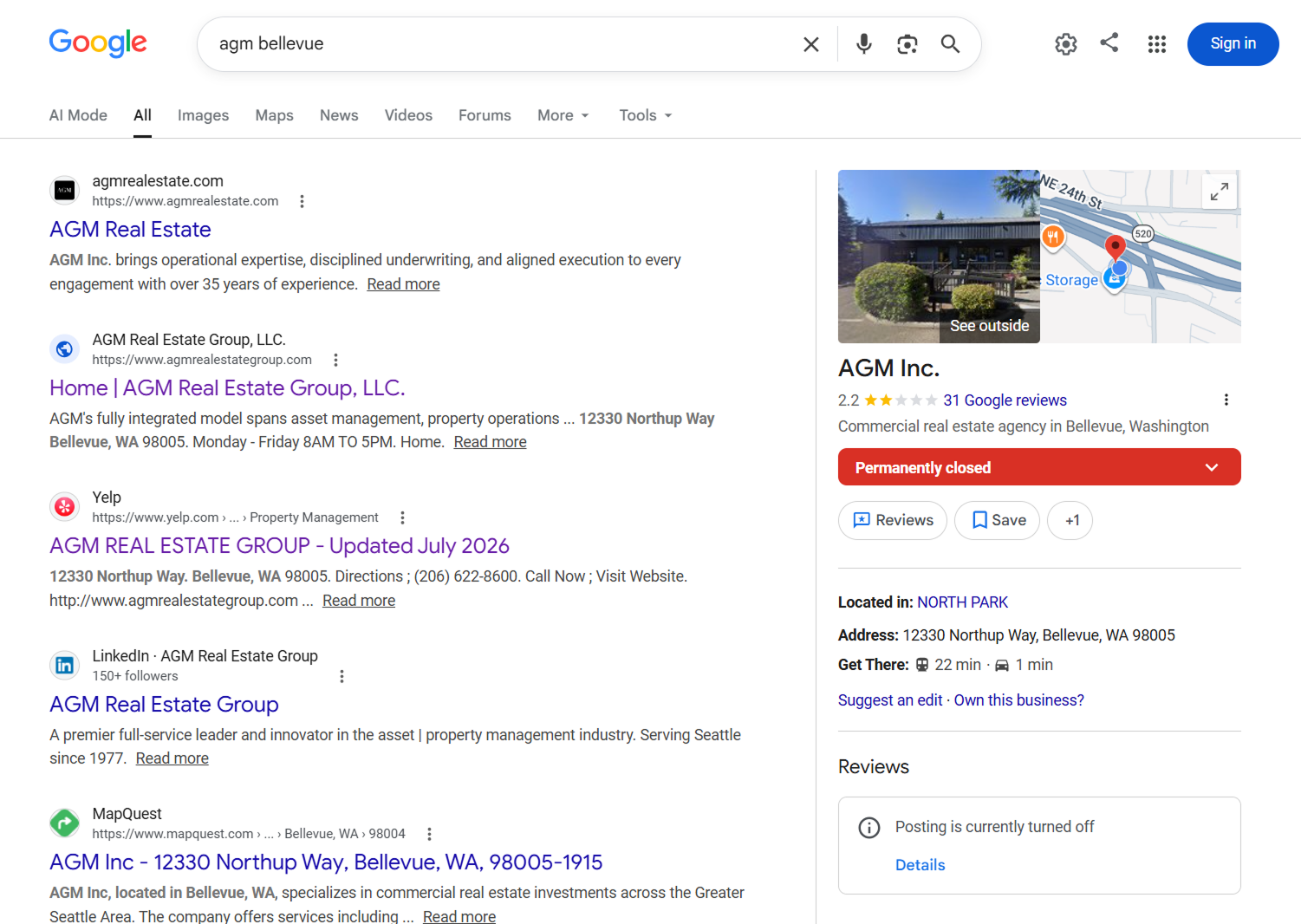Click Read more in the MapQuest snippet

click(x=459, y=915)
